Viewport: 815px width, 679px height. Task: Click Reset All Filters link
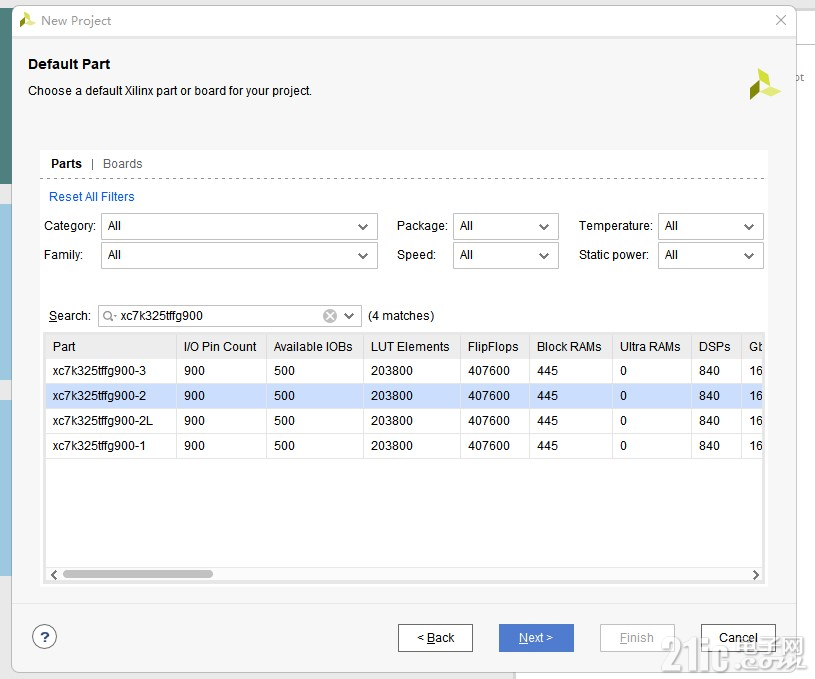coord(91,197)
